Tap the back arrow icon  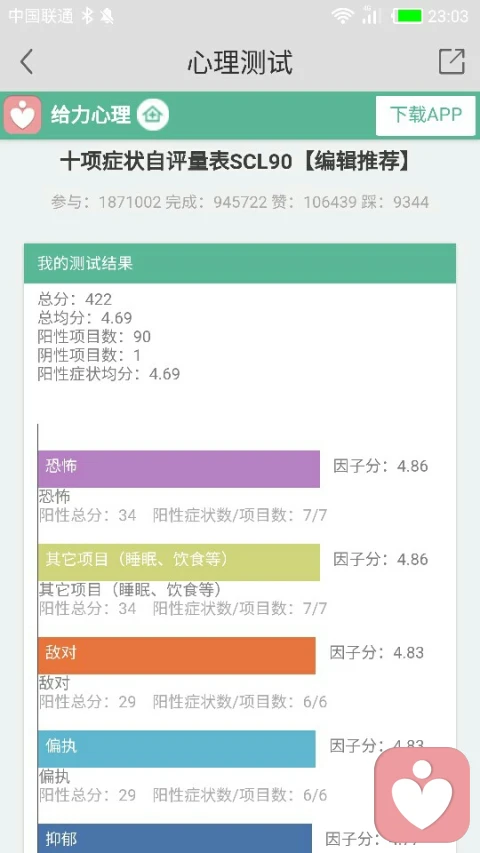click(27, 61)
